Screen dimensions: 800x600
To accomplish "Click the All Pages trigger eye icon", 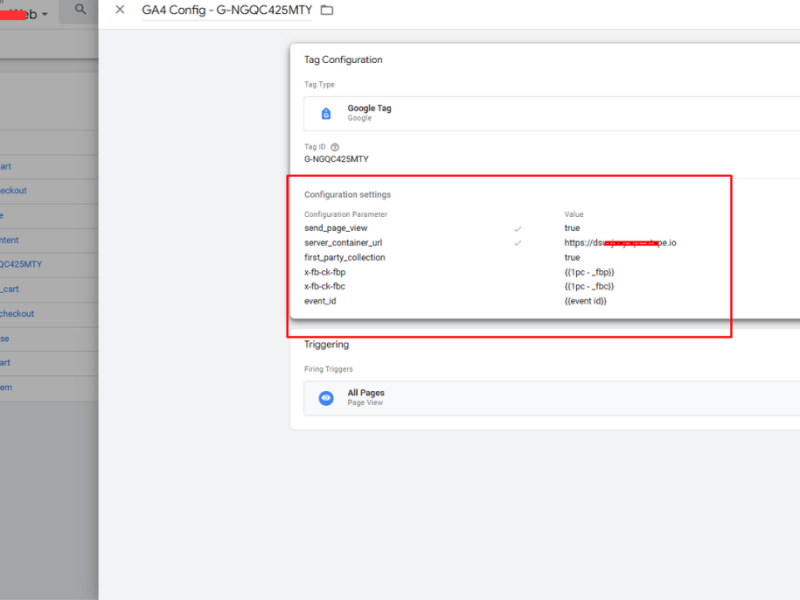I will click(326, 398).
